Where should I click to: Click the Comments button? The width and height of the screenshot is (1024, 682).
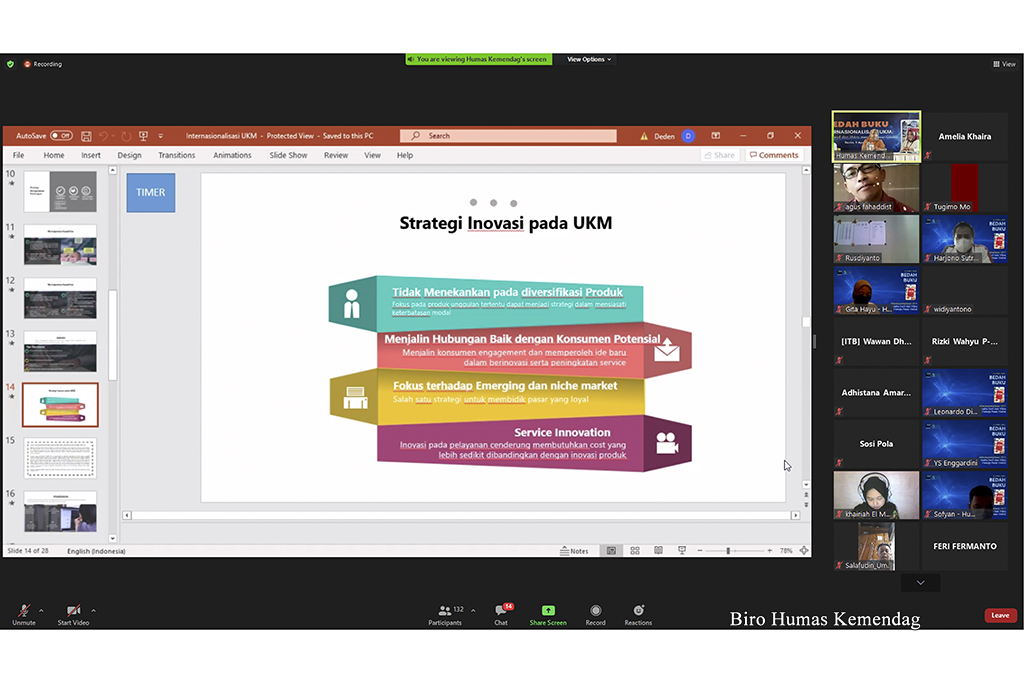point(774,155)
